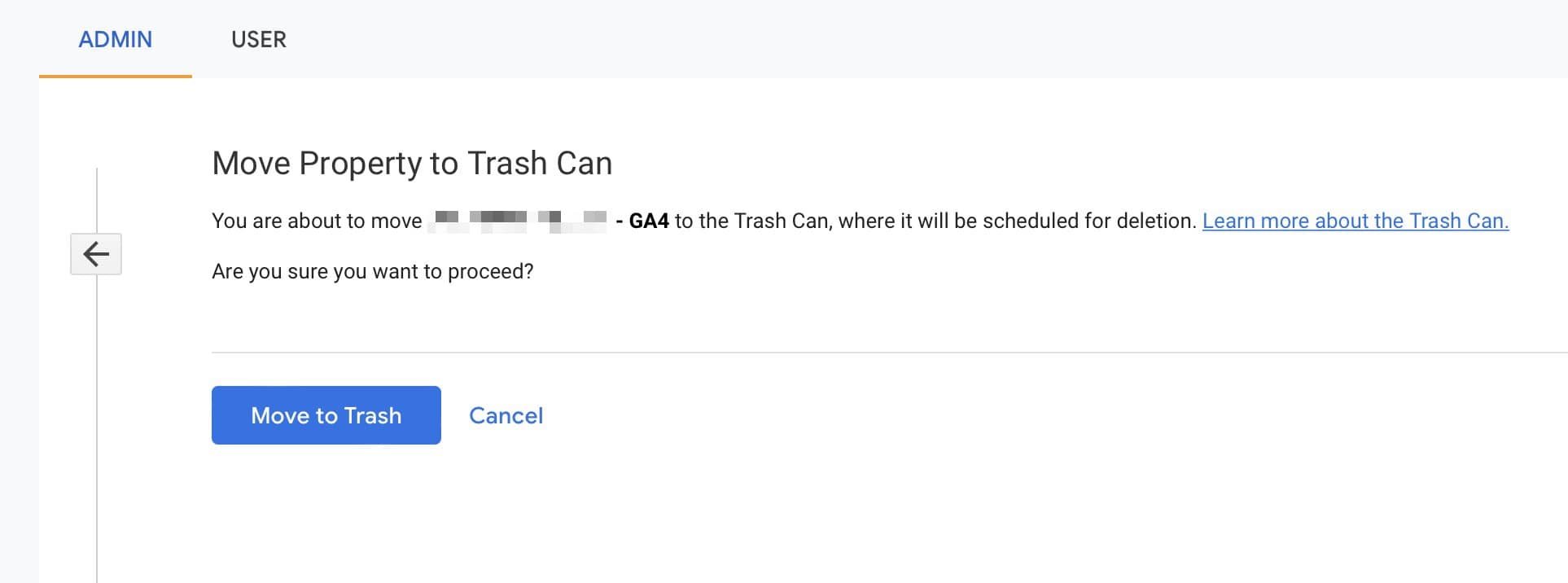This screenshot has height=583, width=1568.
Task: Open the Learn more about the Trash Can link
Action: coord(1356,220)
